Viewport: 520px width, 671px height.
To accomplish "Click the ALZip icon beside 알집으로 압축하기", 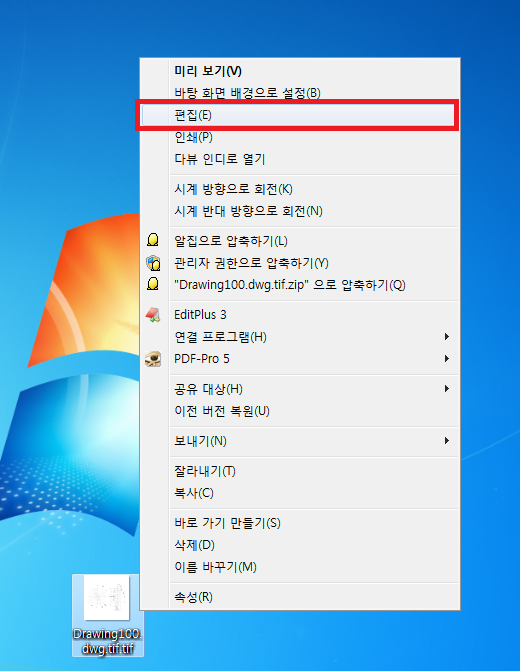I will 153,240.
